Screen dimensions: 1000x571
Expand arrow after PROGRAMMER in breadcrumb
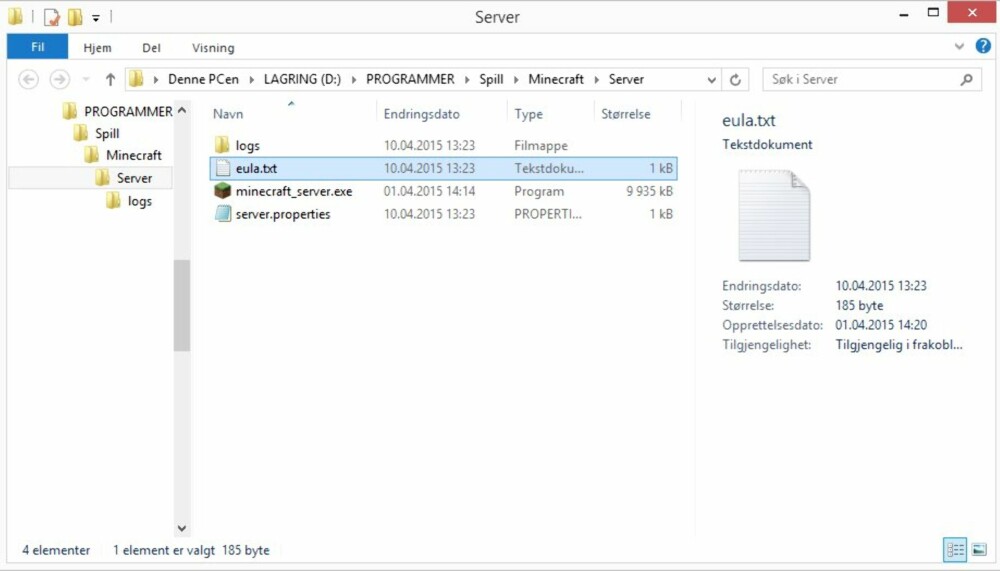[x=467, y=80]
